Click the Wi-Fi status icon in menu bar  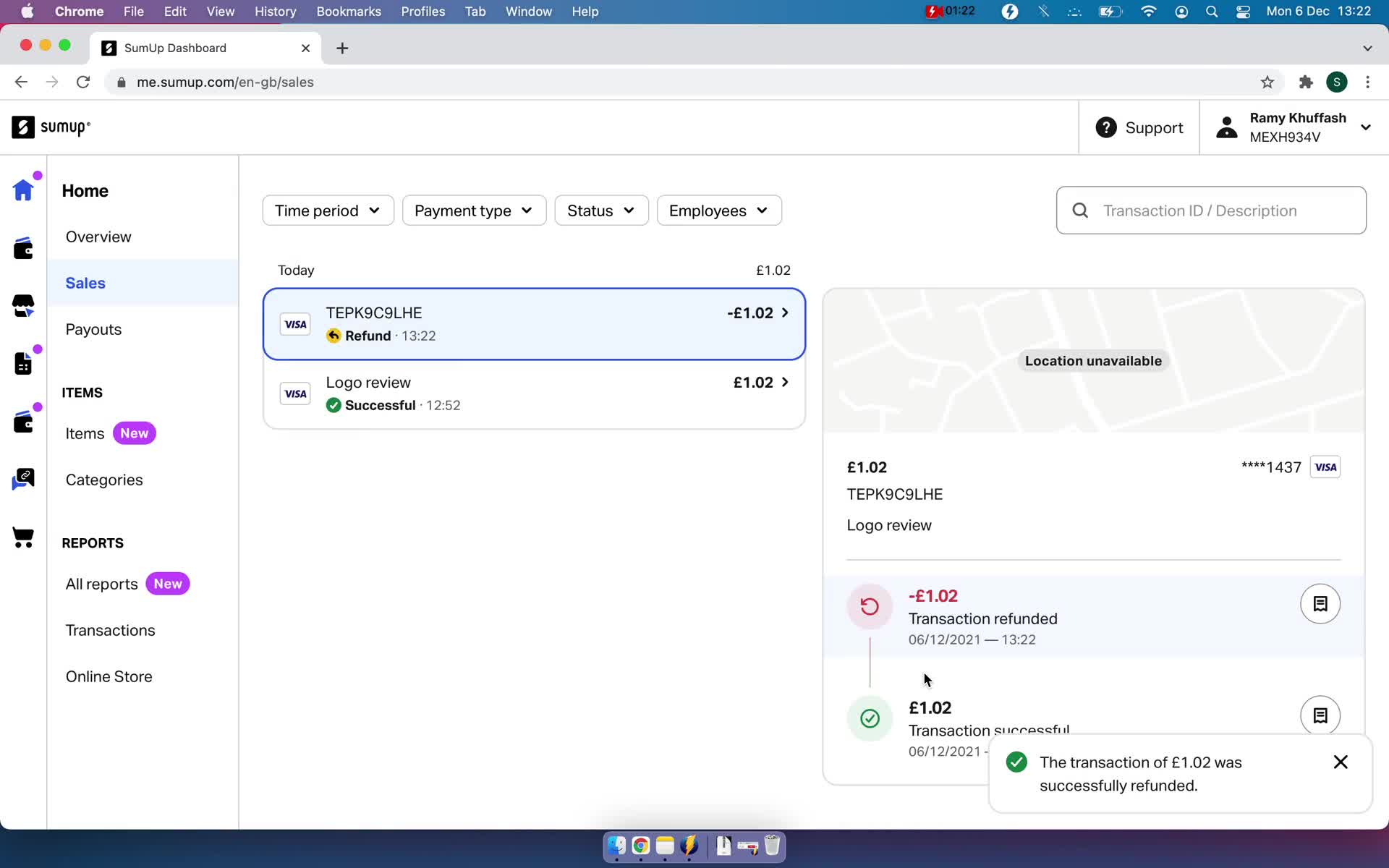(x=1148, y=12)
